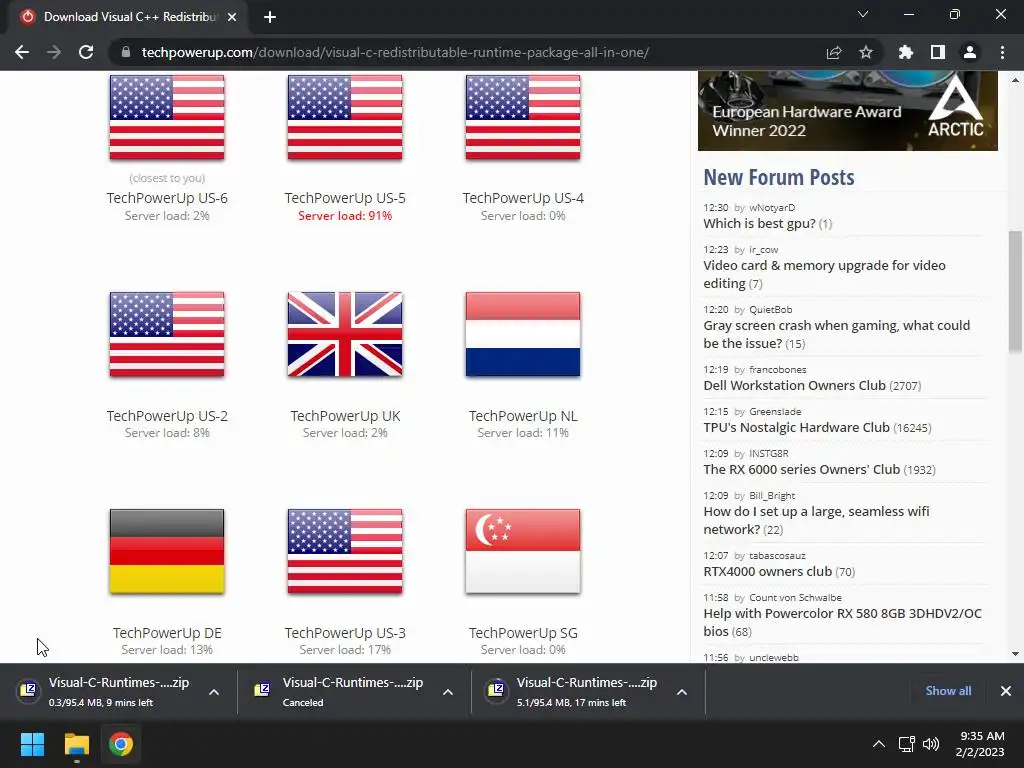
Task: Click the scrollbar up arrow
Action: [x=1015, y=80]
